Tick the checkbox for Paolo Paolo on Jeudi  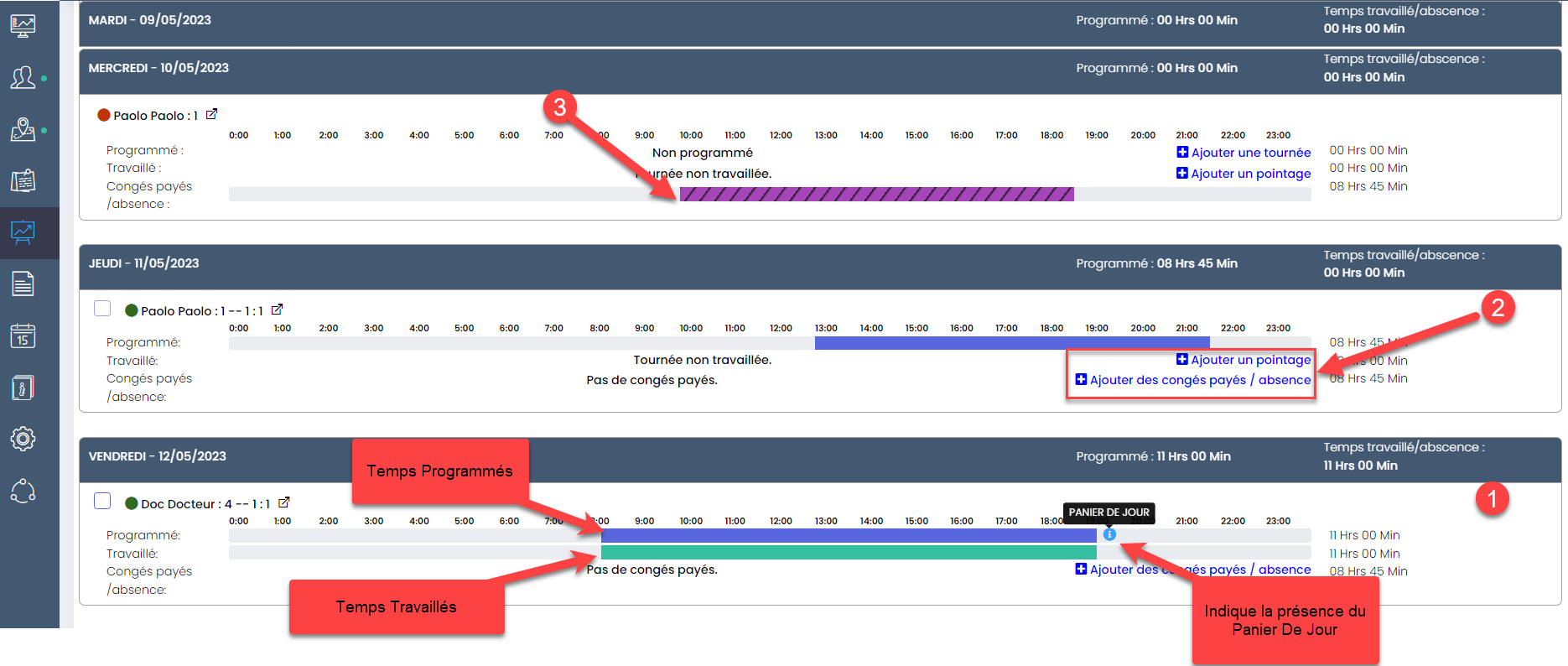pos(102,309)
